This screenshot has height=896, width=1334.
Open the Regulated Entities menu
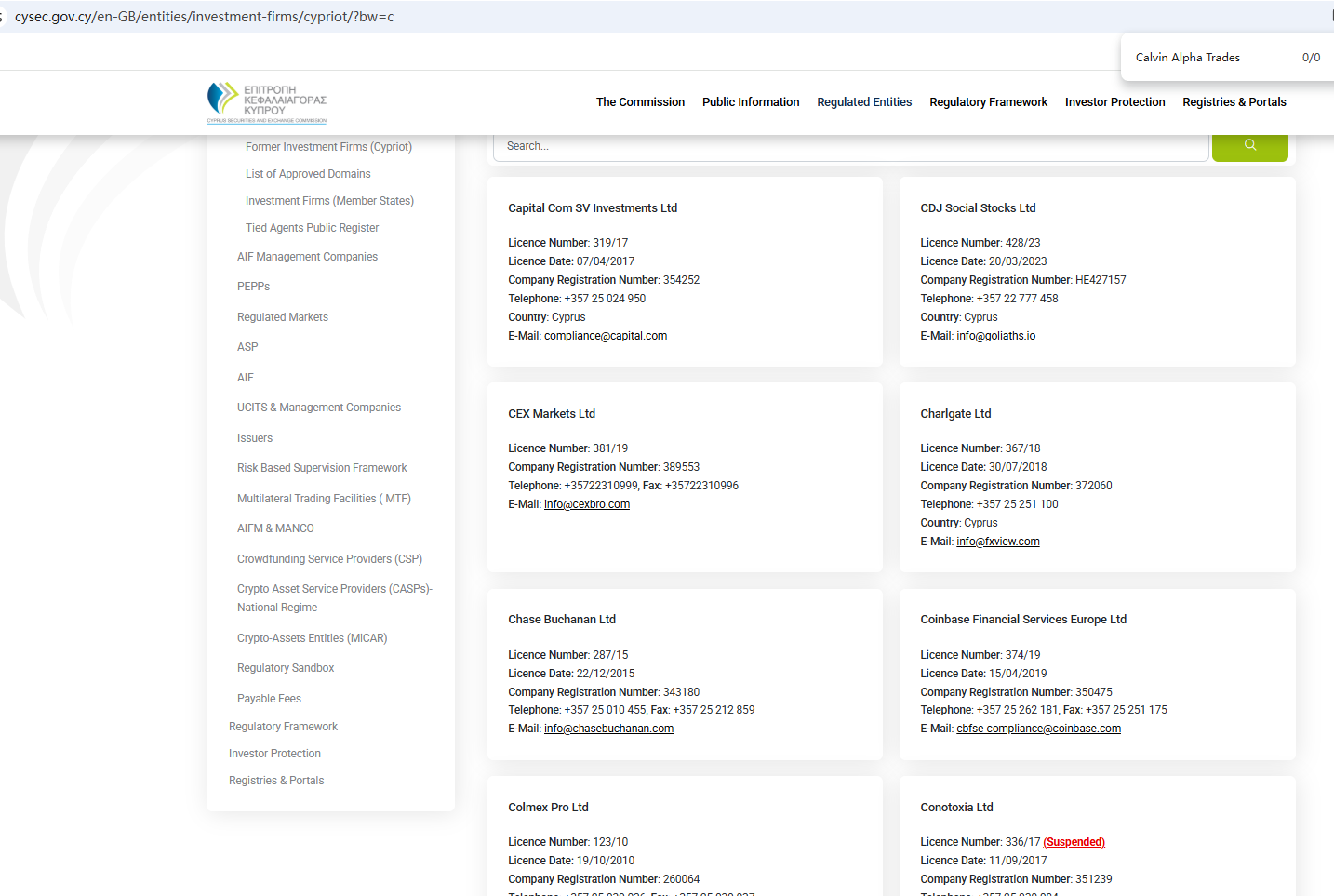pos(863,102)
